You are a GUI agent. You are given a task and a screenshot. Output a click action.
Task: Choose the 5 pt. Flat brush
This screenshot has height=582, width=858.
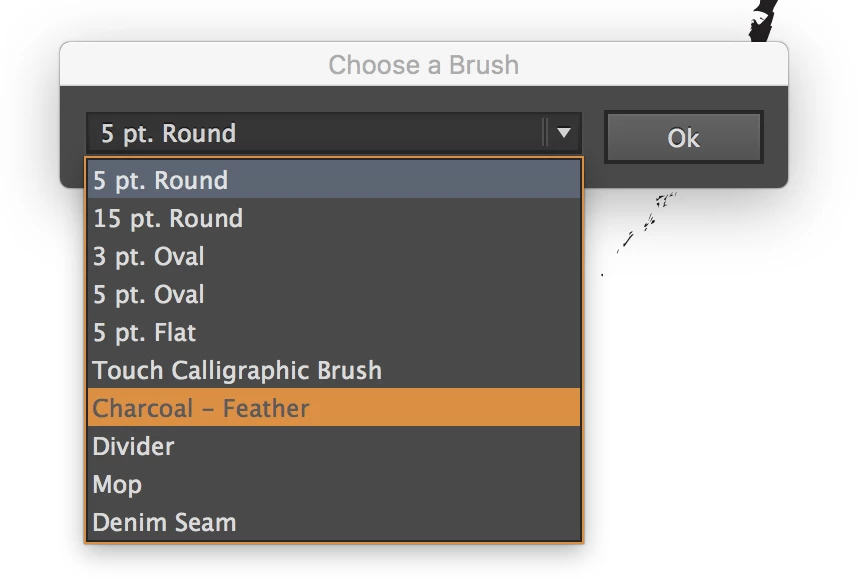pos(332,333)
